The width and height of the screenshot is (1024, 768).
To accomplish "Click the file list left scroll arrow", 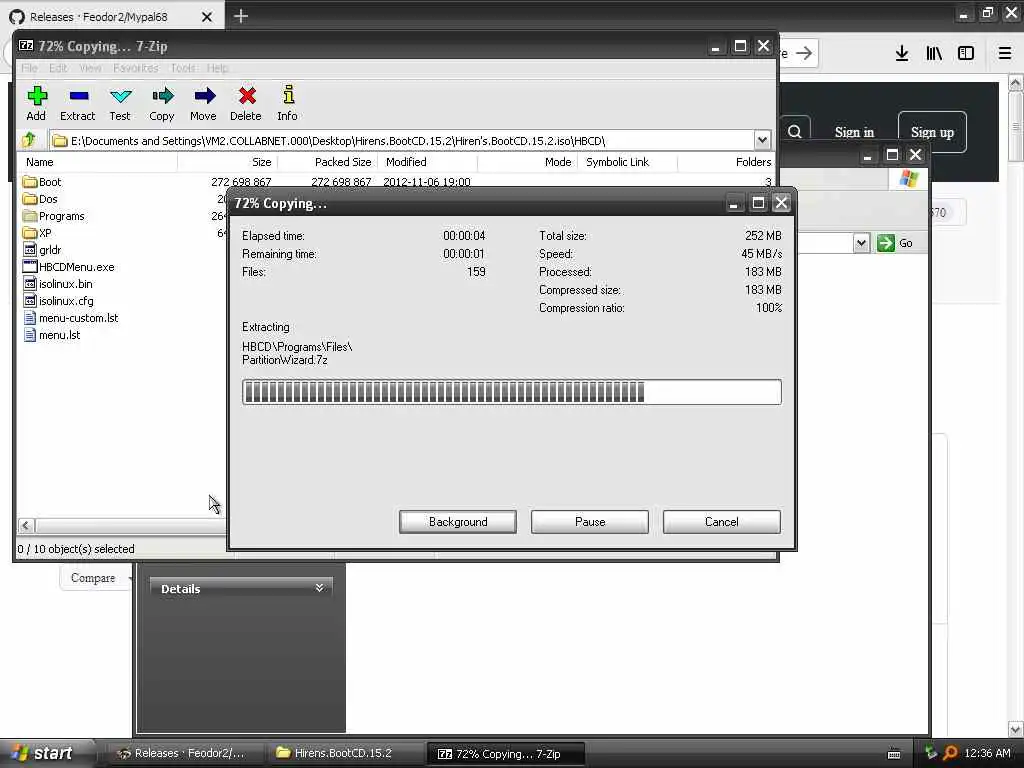I will point(26,525).
